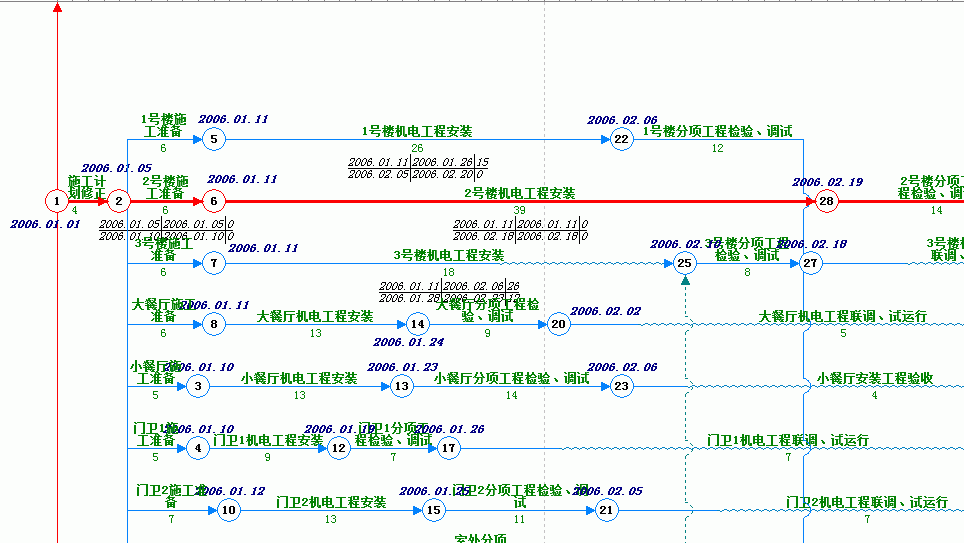
Task: Select node 21 circle
Action: (606, 510)
